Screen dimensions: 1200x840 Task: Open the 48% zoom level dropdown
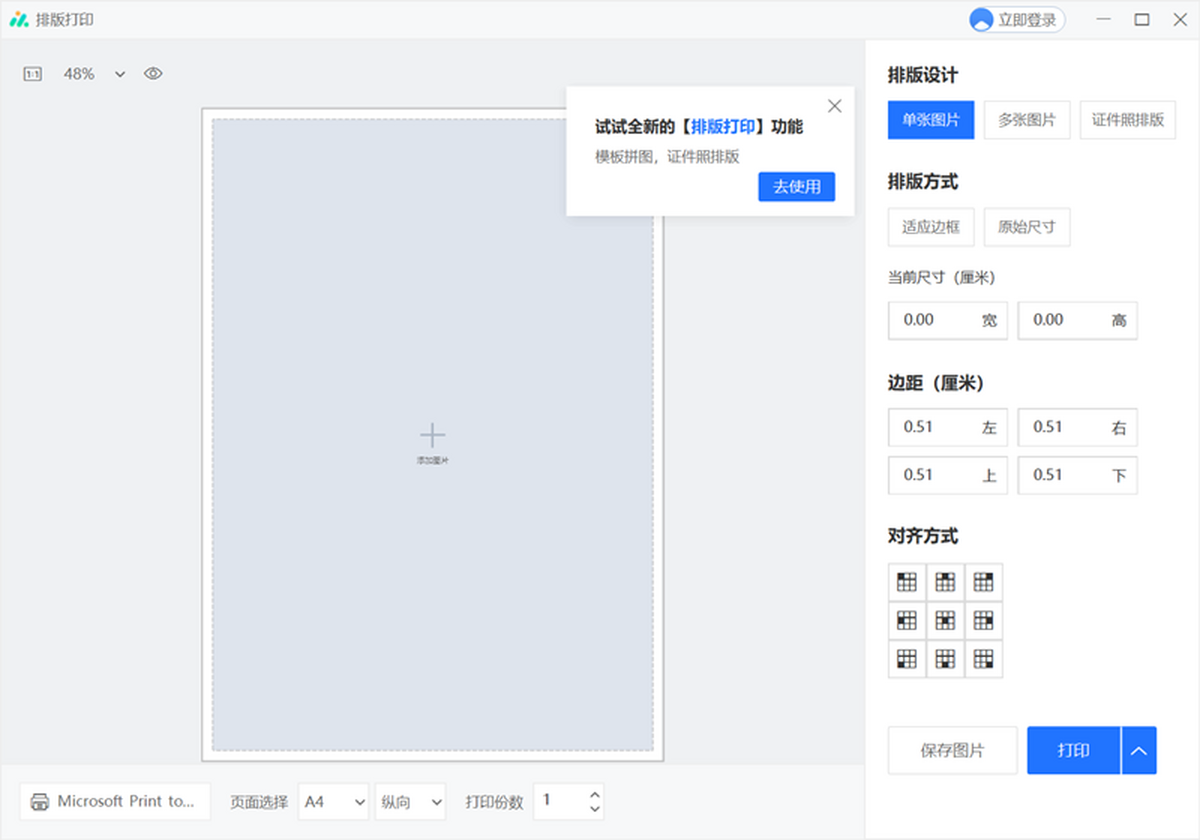95,74
